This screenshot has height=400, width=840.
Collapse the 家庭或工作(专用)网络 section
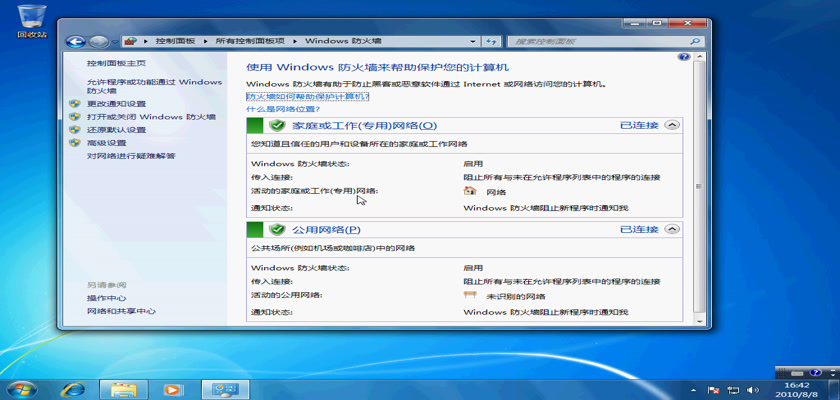671,125
